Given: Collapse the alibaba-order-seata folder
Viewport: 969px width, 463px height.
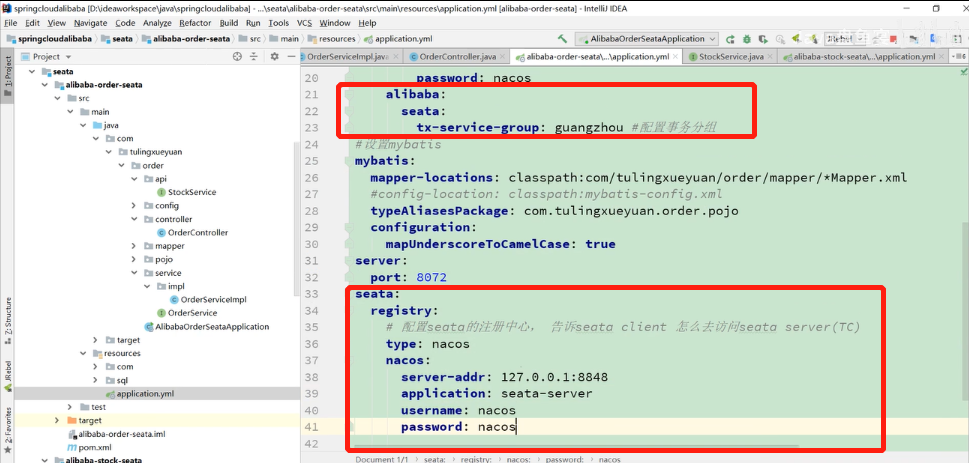Looking at the screenshot, I should pyautogui.click(x=45, y=85).
